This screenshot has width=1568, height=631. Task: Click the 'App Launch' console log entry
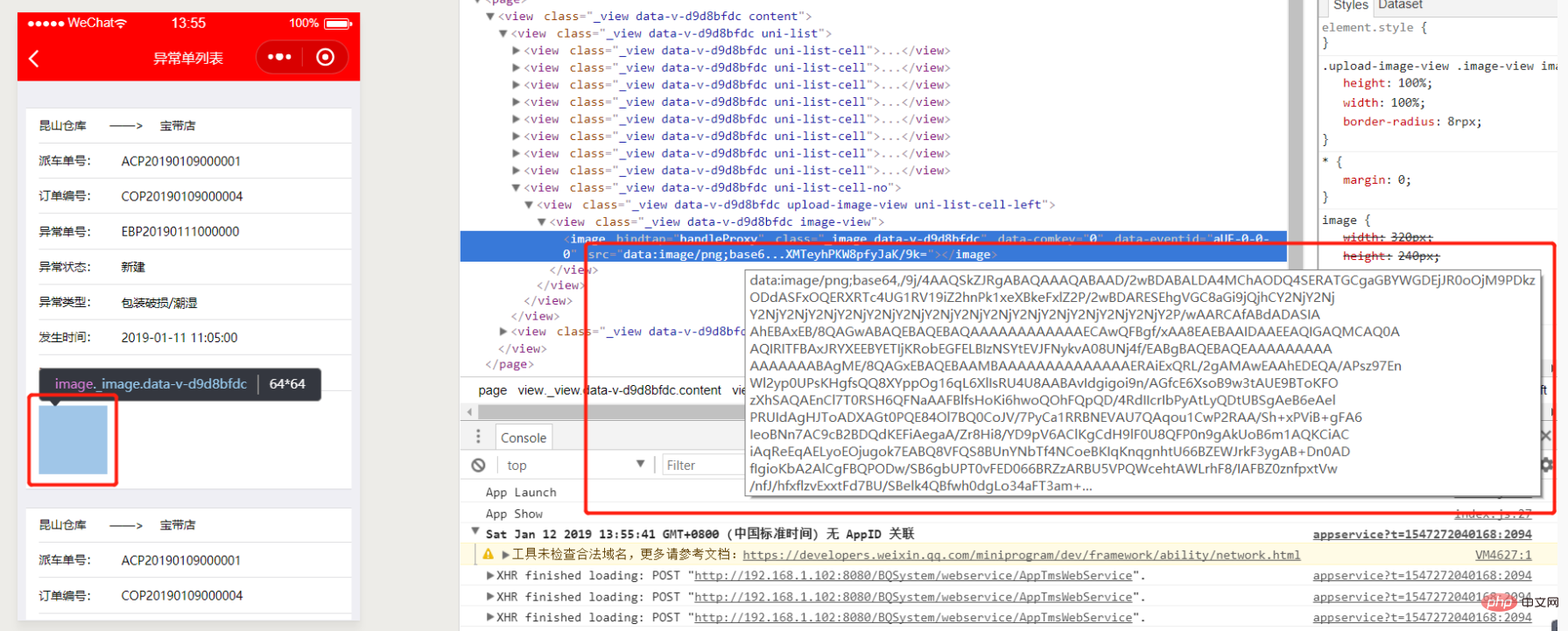pyautogui.click(x=521, y=493)
